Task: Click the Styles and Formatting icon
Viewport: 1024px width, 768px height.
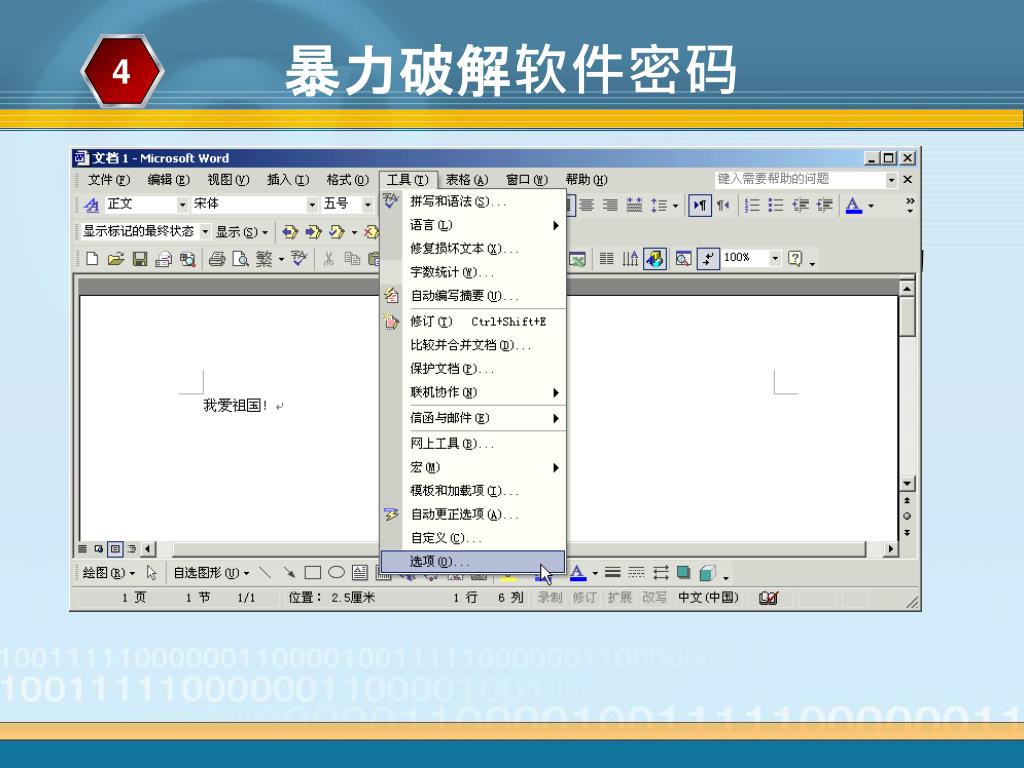Action: (x=91, y=205)
